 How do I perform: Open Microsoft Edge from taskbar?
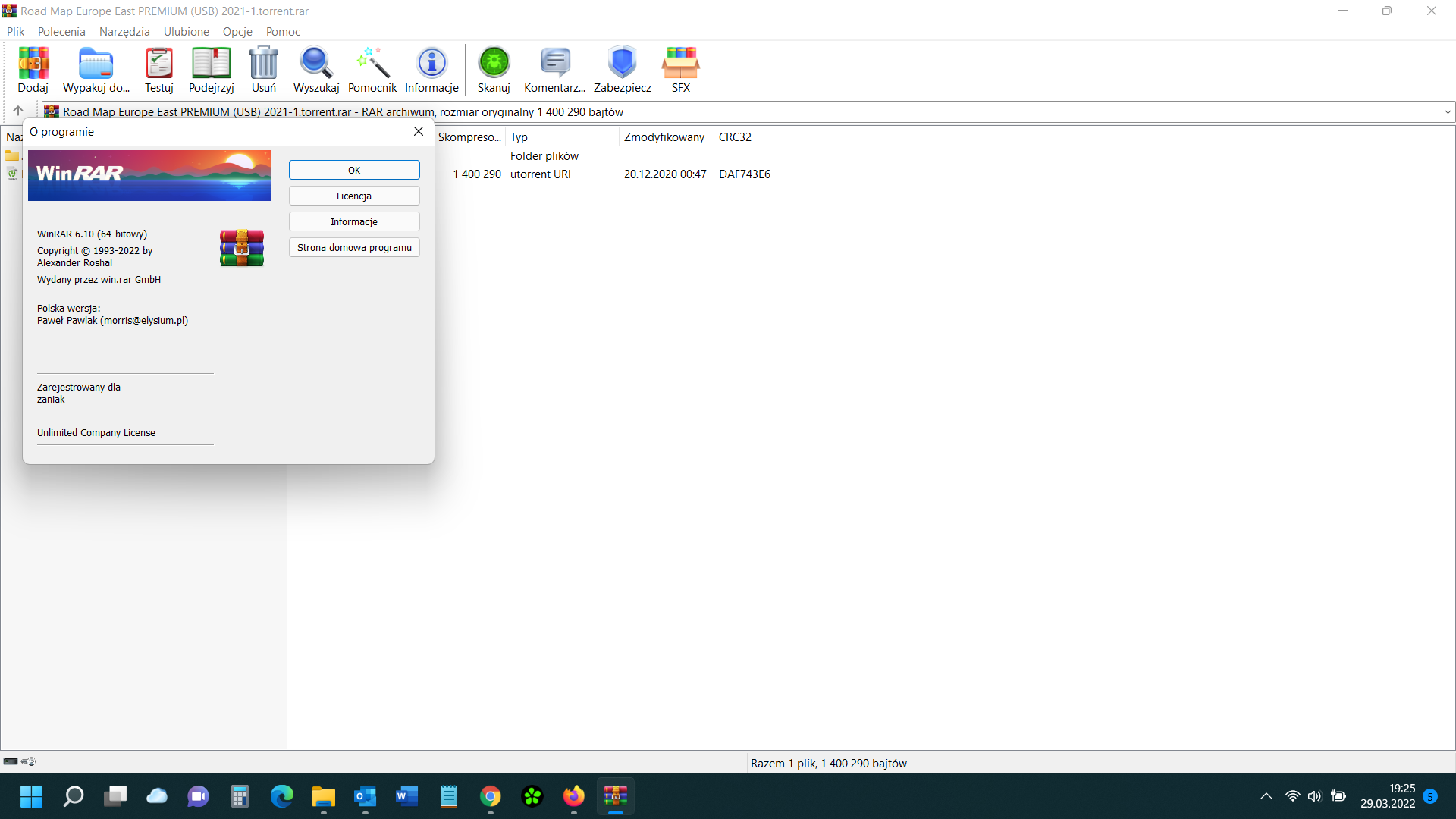[282, 796]
